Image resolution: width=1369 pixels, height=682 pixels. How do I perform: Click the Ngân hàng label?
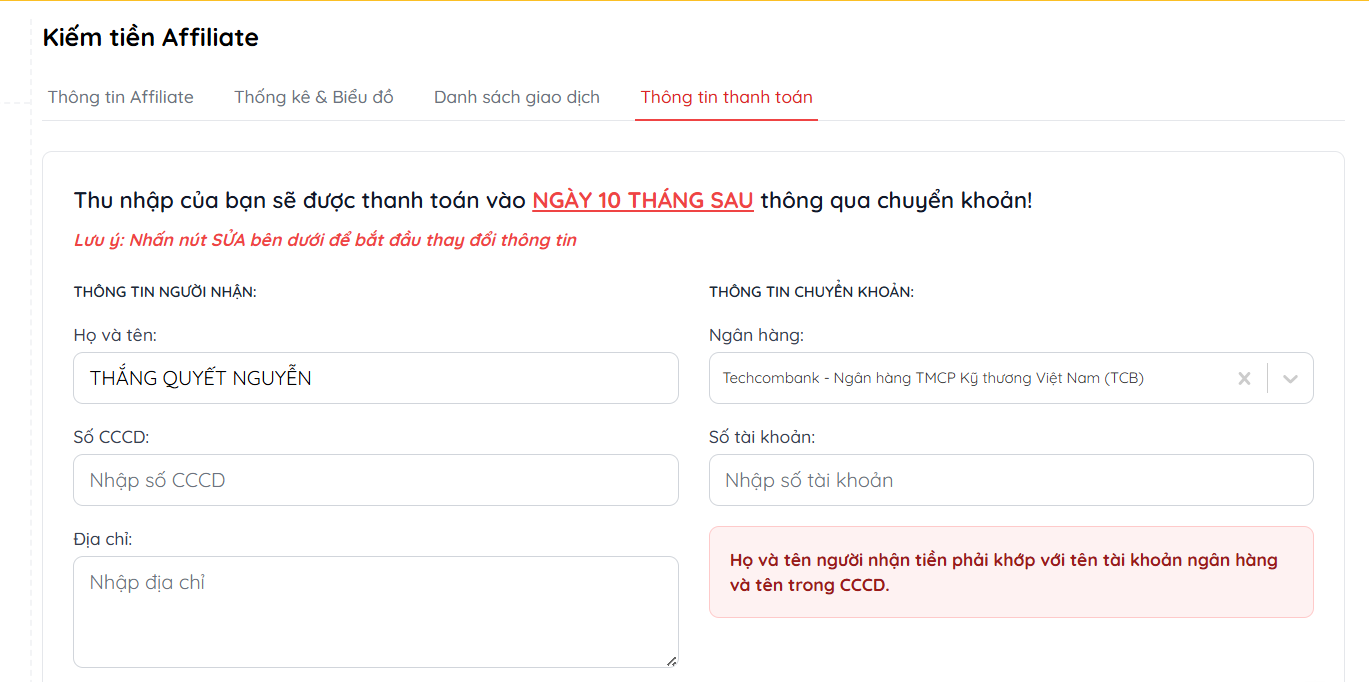pos(756,335)
